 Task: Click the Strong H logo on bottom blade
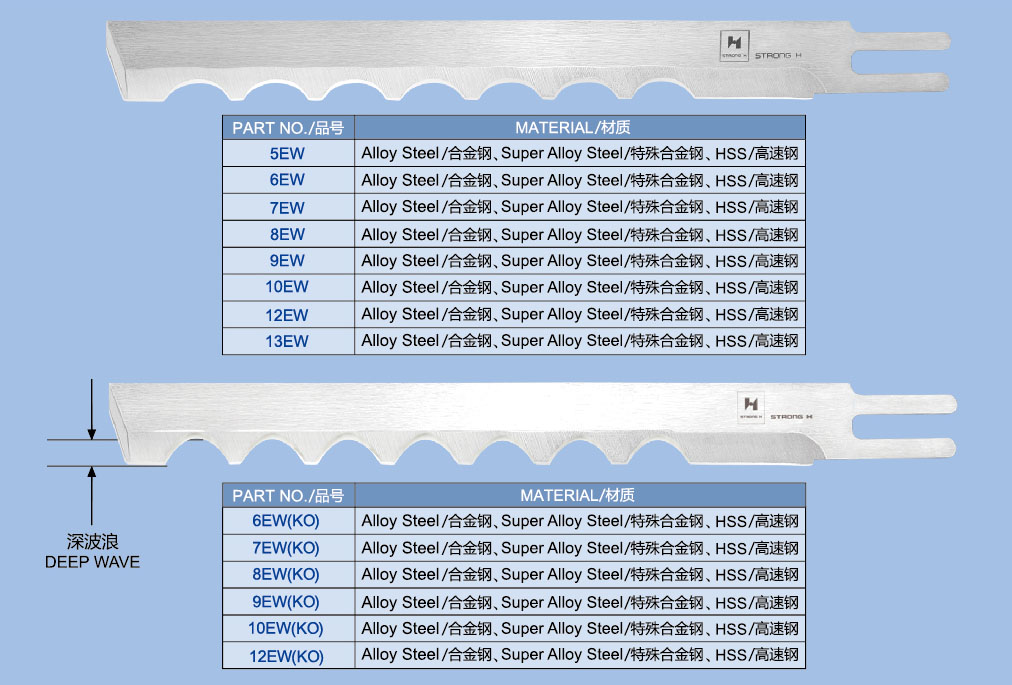tap(750, 405)
